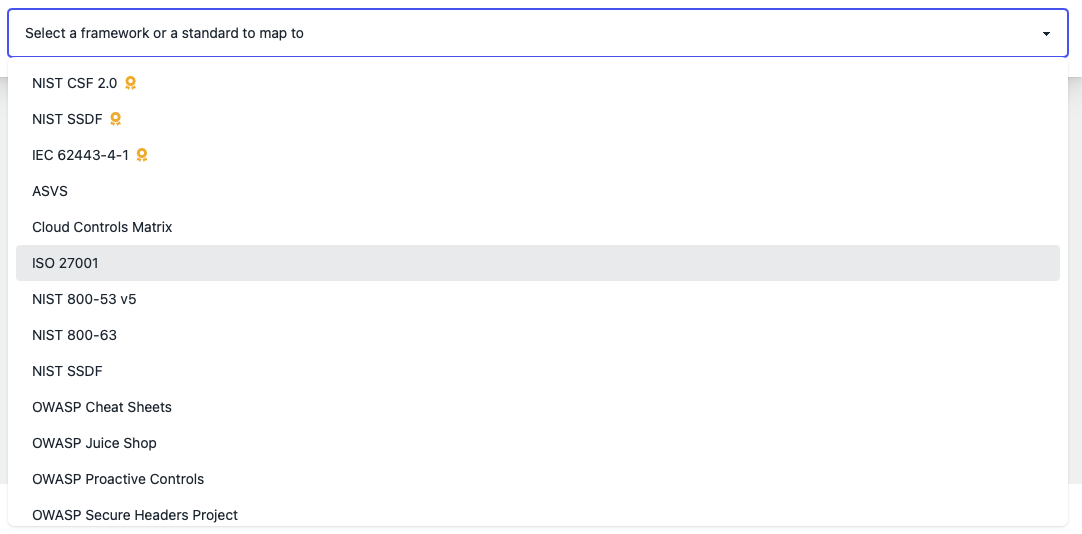Select IEC 62443-4-1 from the list

pyautogui.click(x=80, y=155)
